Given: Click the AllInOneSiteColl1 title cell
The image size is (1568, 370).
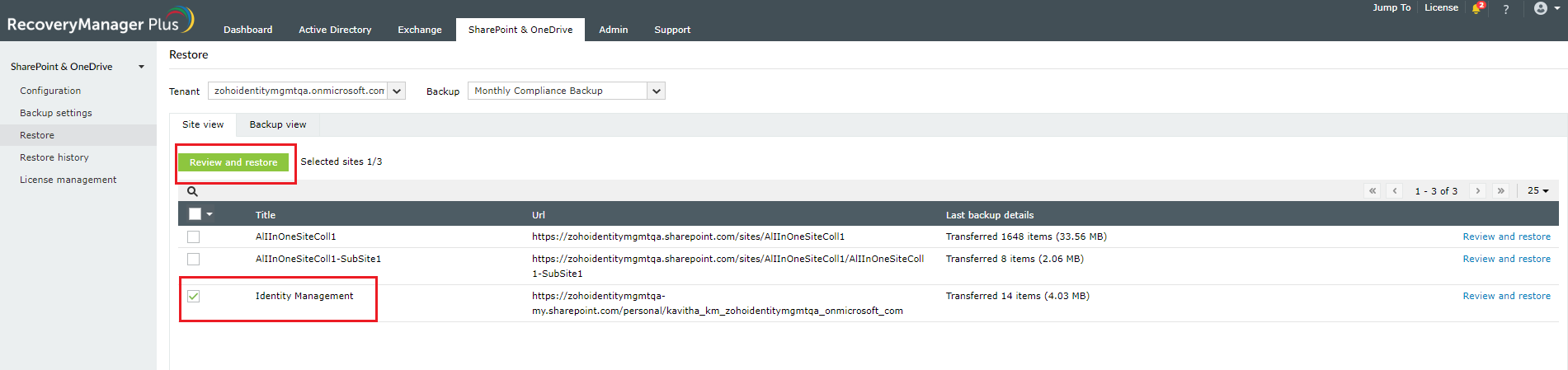Looking at the screenshot, I should click(x=296, y=237).
